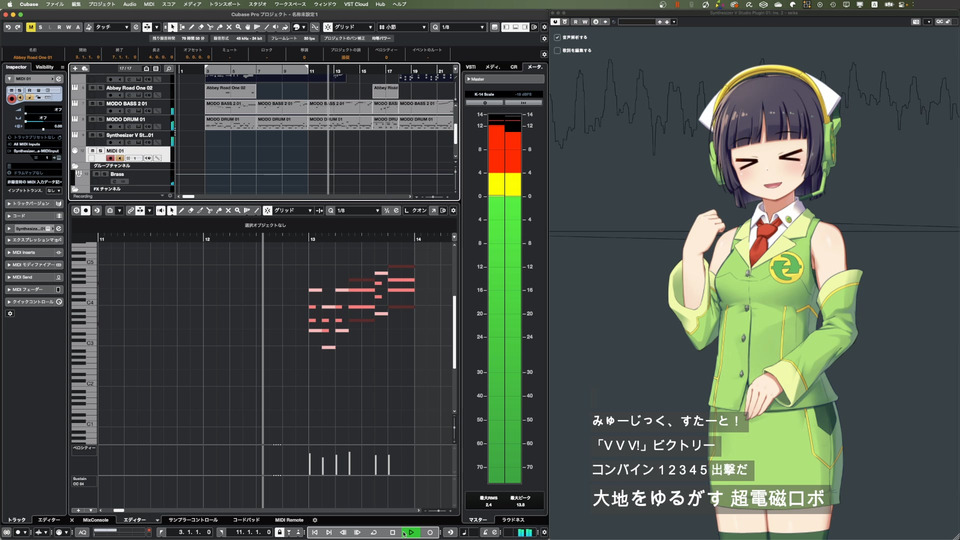Select the Draw pencil tool in project toolbar
Screen dimensions: 960x540
[192, 27]
